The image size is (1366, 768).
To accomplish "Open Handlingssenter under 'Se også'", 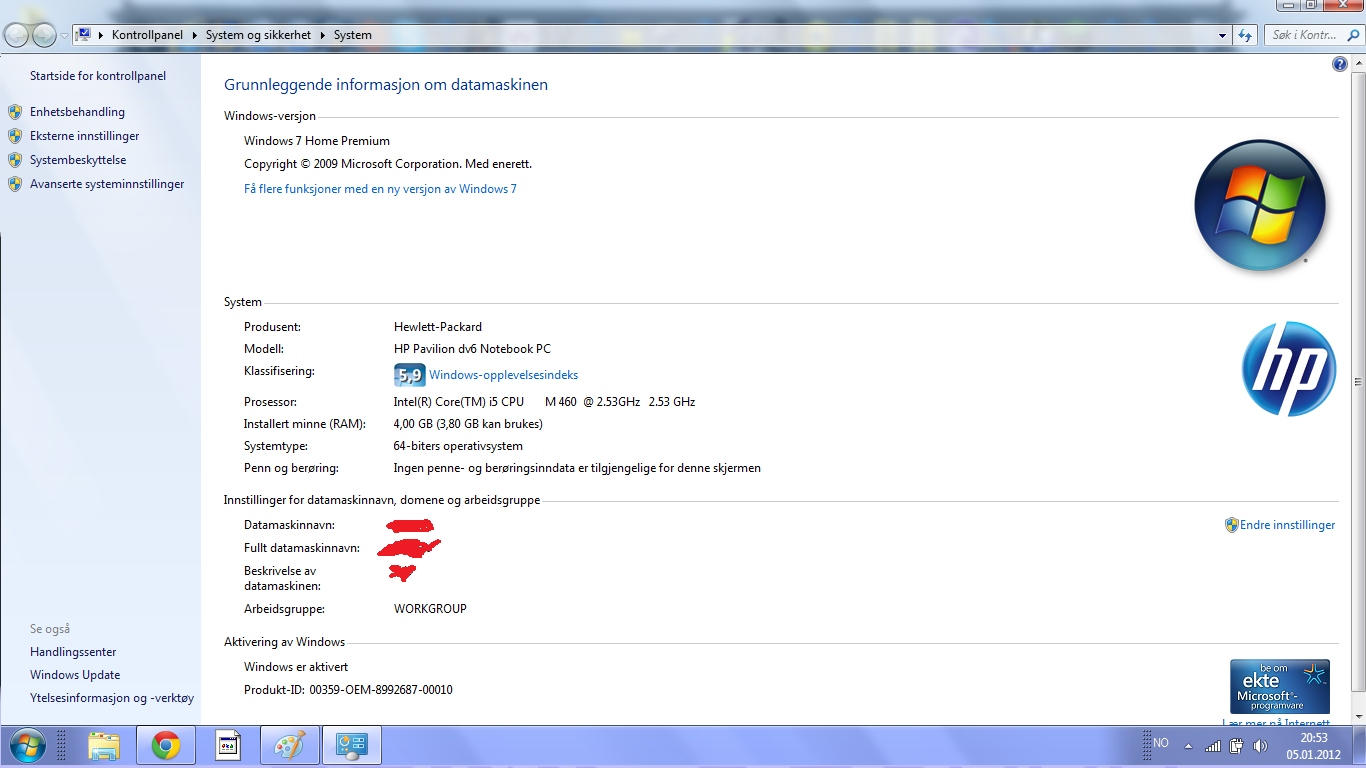I will (x=73, y=652).
